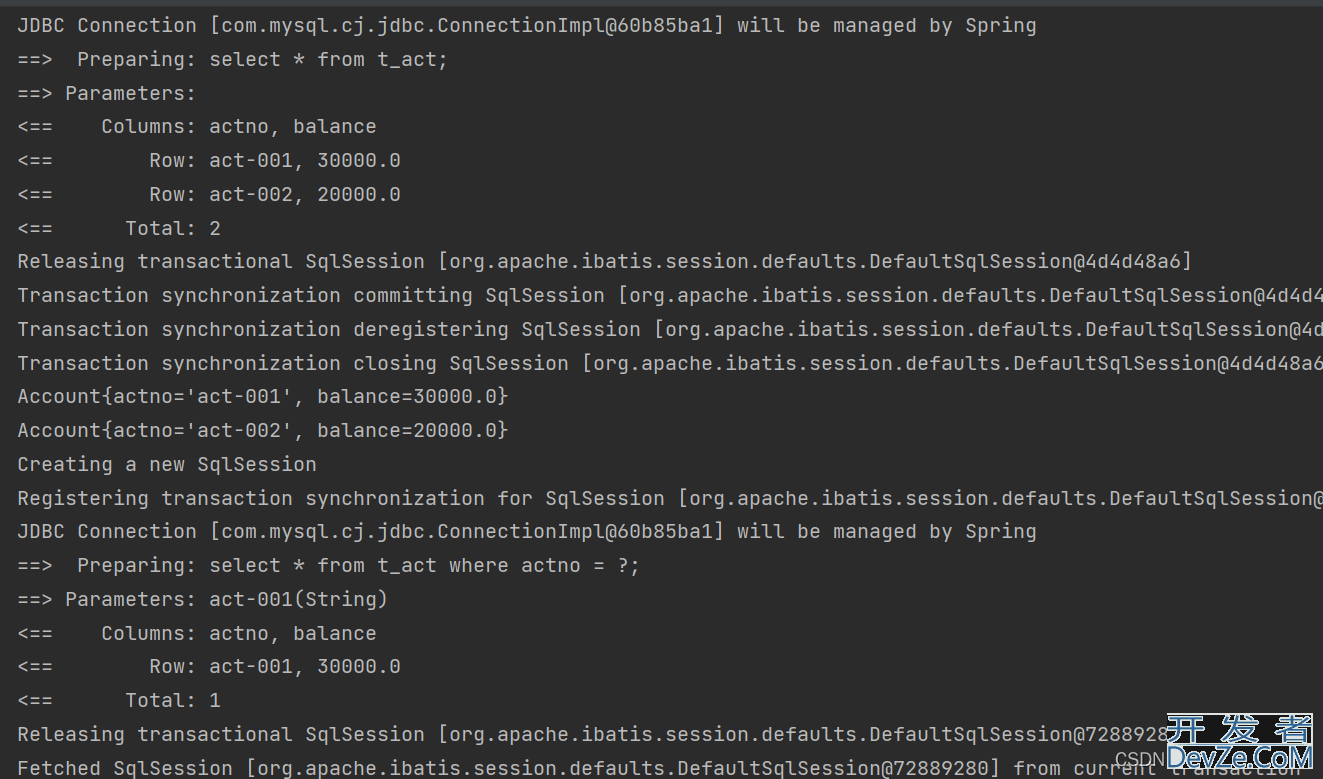The image size is (1323, 779).
Task: Click the Transaction synchronization deregistering SqlSession line
Action: tap(670, 329)
